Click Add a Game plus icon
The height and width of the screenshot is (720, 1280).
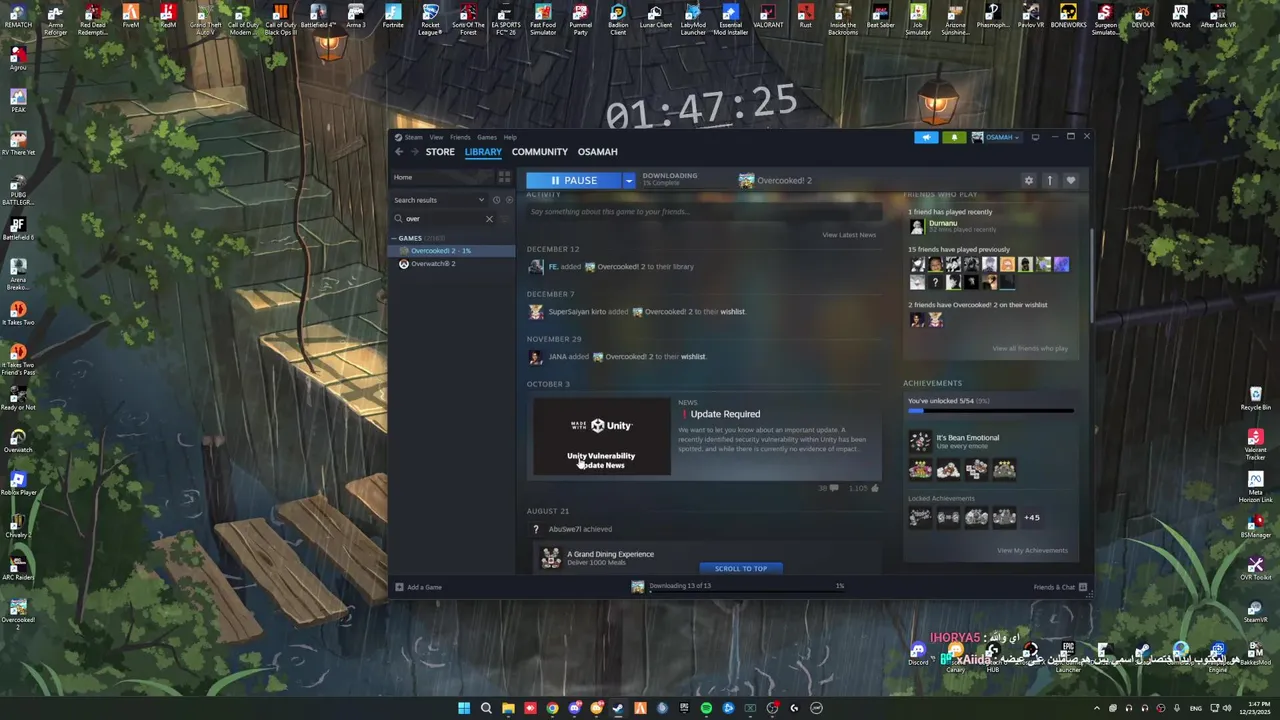(399, 587)
